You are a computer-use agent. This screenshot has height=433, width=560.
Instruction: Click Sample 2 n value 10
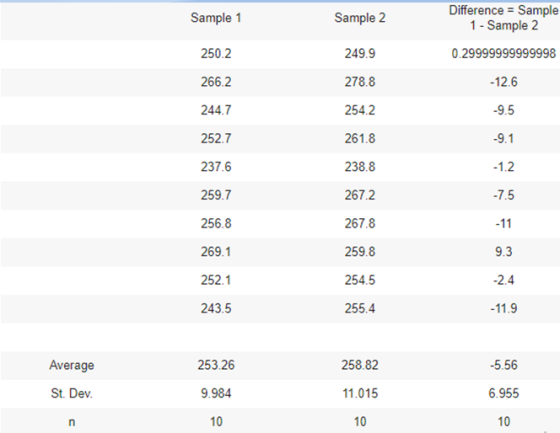pyautogui.click(x=360, y=422)
